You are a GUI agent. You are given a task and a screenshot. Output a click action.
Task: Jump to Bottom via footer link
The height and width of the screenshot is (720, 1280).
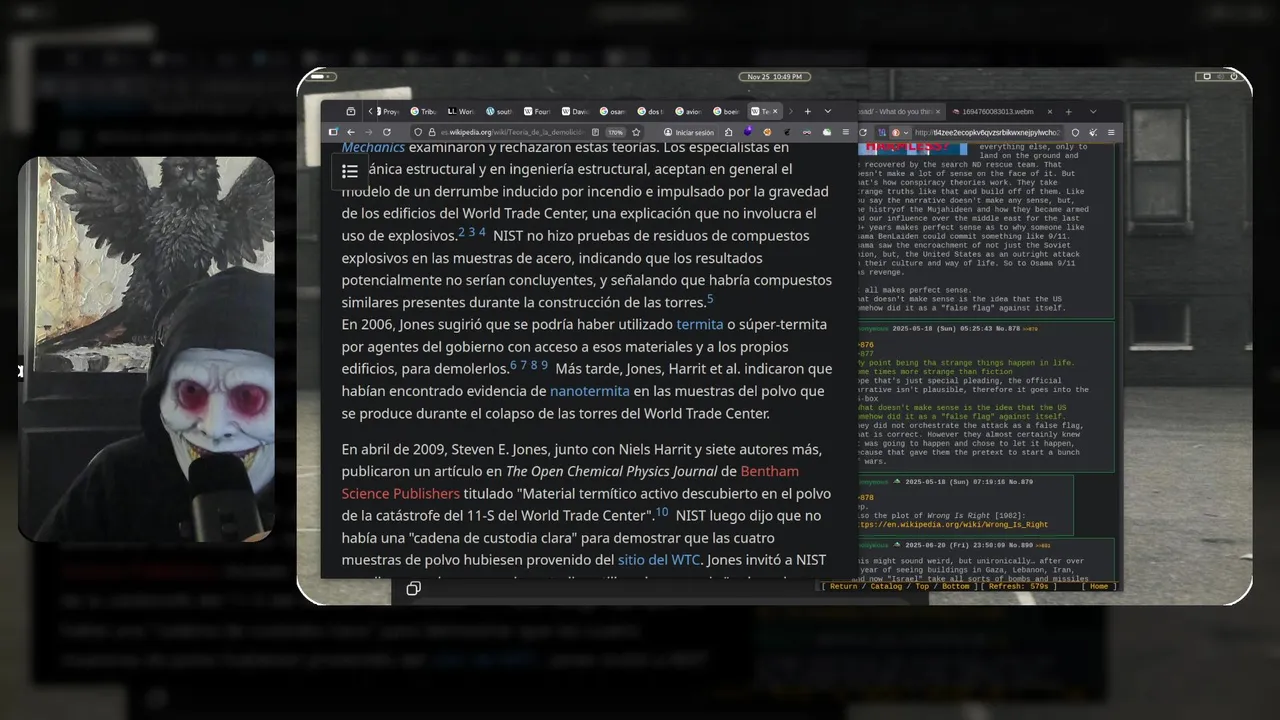(956, 586)
